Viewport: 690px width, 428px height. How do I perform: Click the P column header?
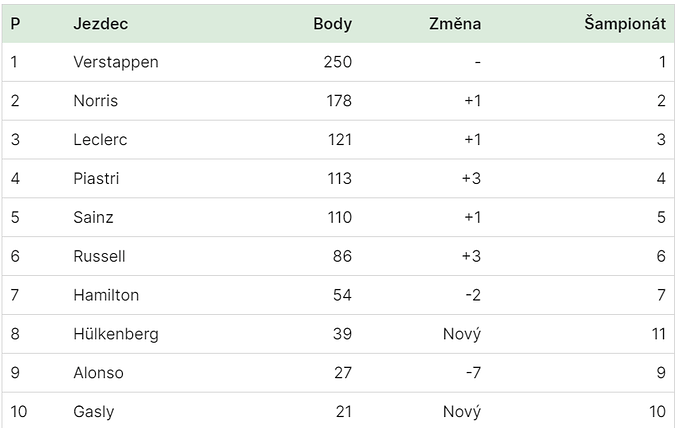point(15,24)
